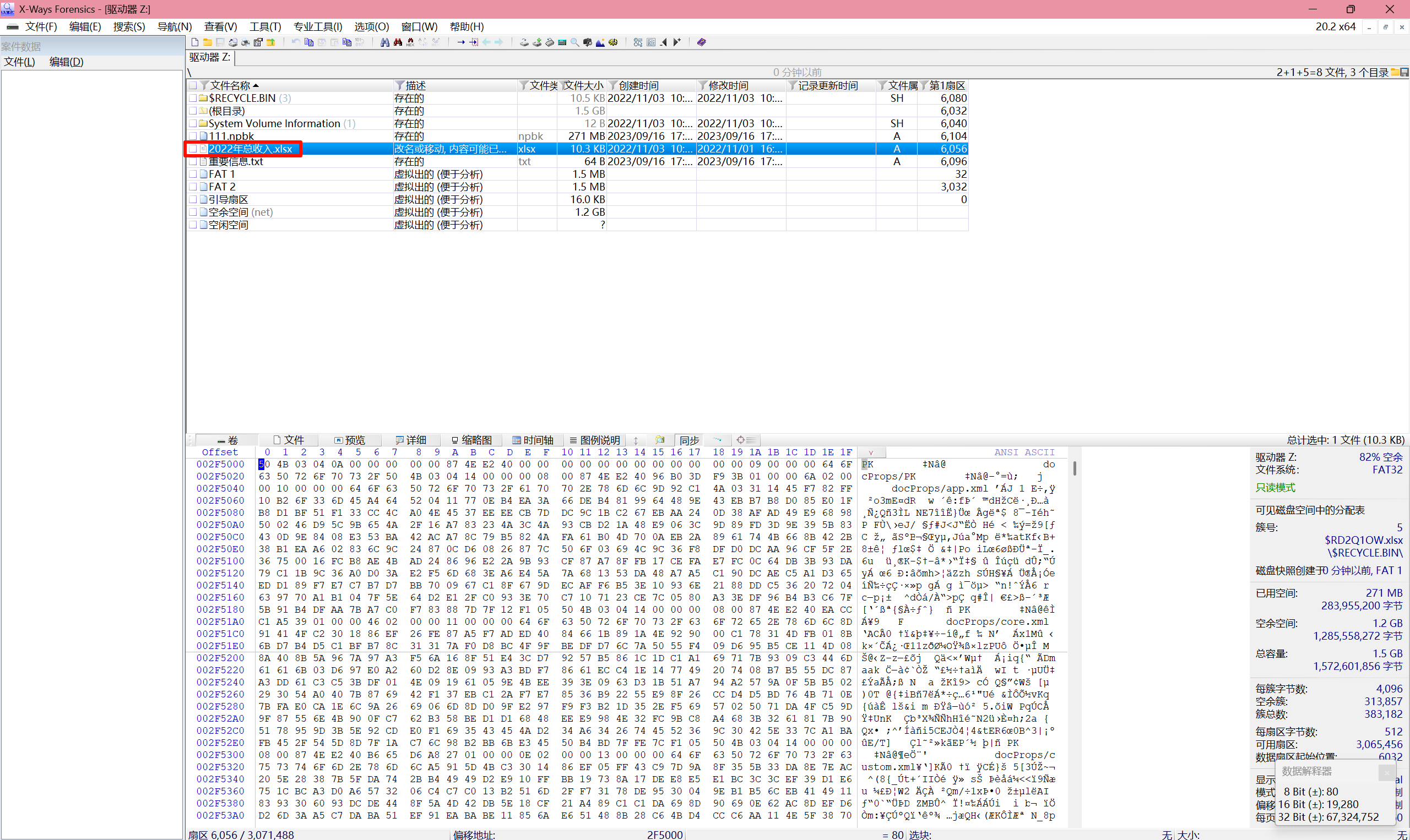Click the folder with up-arrow toolbar icon

pos(271,42)
